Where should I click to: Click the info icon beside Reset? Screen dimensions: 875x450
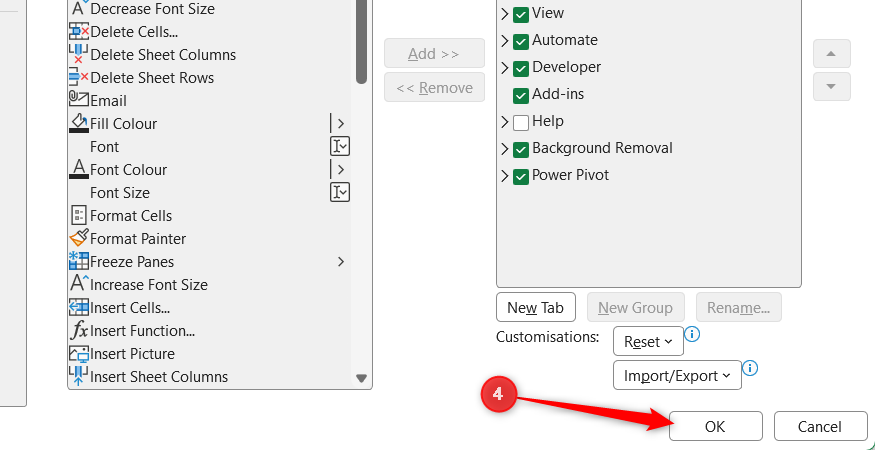click(692, 334)
